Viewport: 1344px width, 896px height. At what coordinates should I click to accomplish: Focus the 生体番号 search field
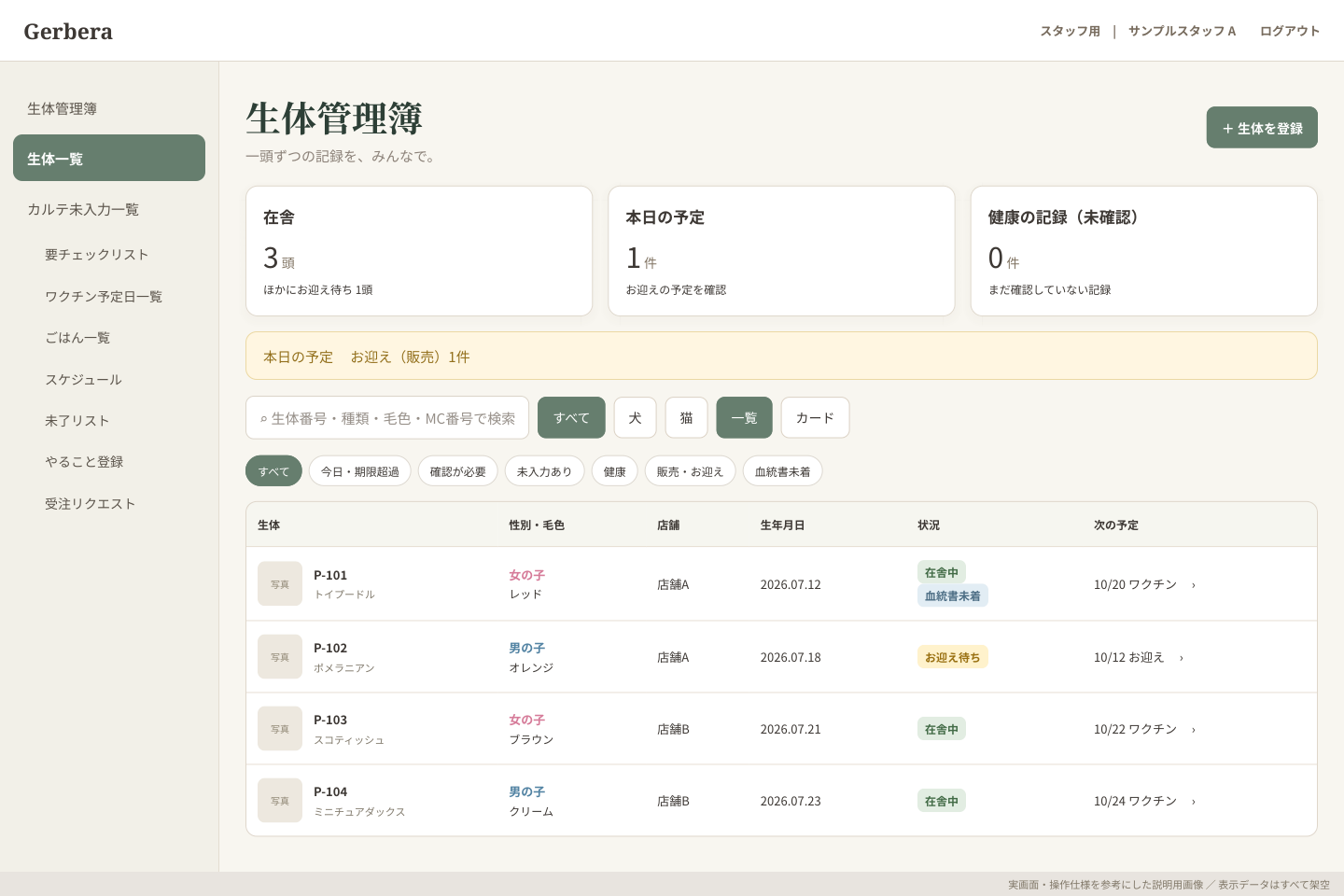pos(387,417)
